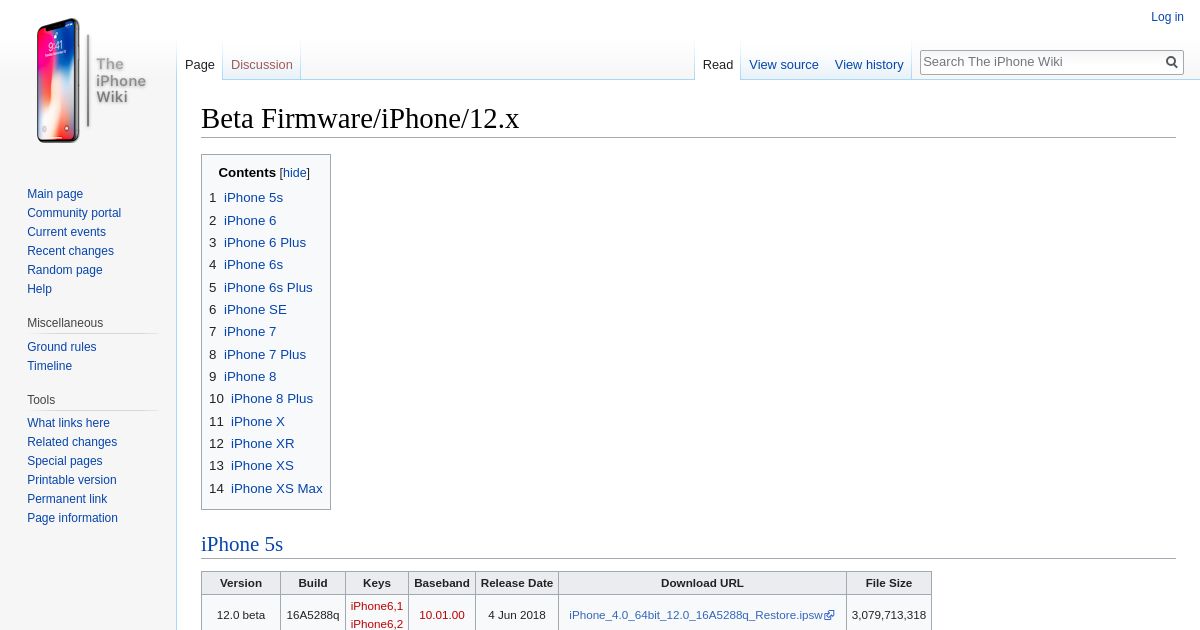The height and width of the screenshot is (630, 1200).
Task: Jump to iPhone 6s in contents
Action: click(253, 265)
